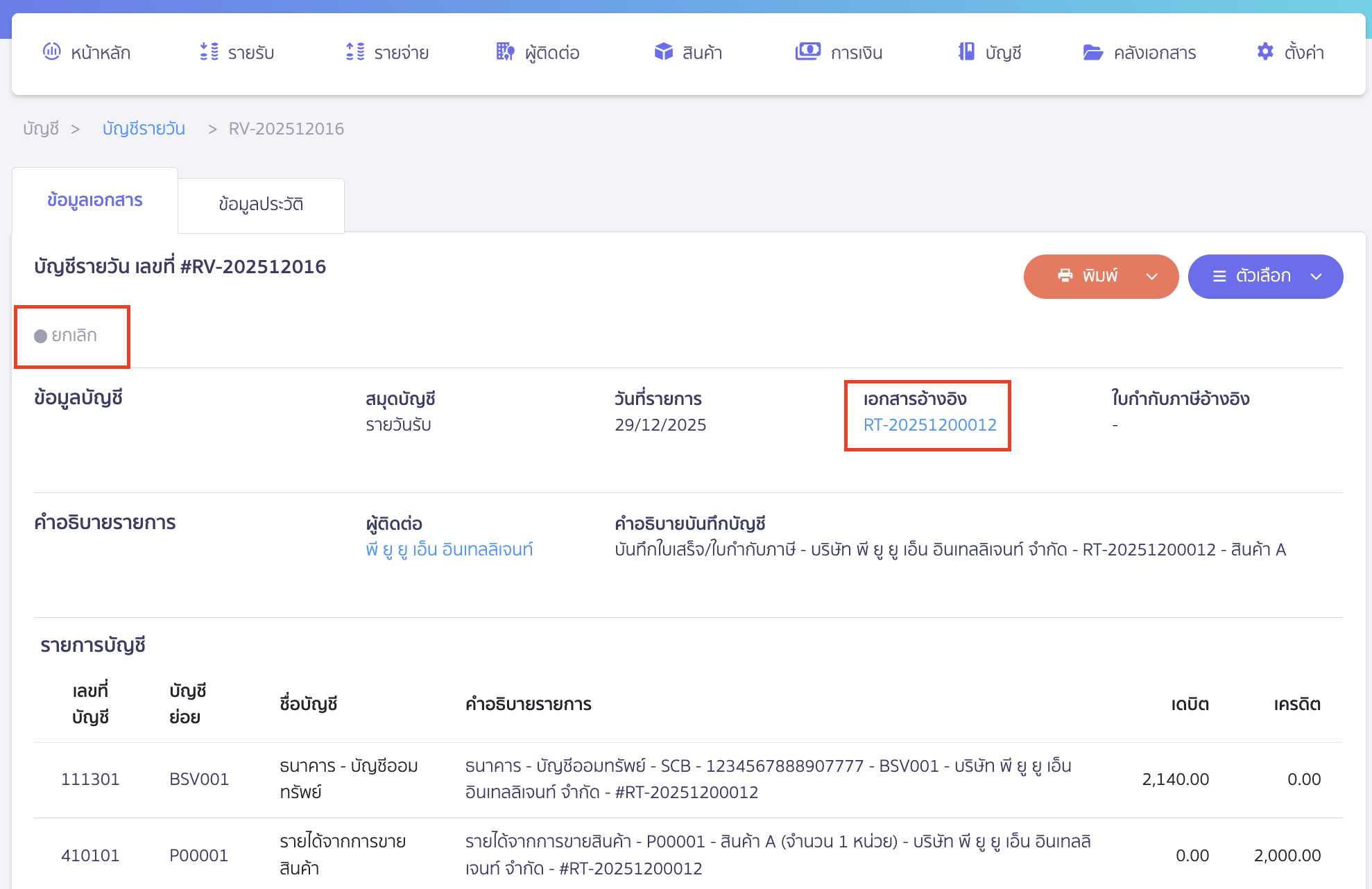The height and width of the screenshot is (889, 1372).
Task: Expand the ตัวเลือก options dropdown chevron
Action: click(1316, 277)
